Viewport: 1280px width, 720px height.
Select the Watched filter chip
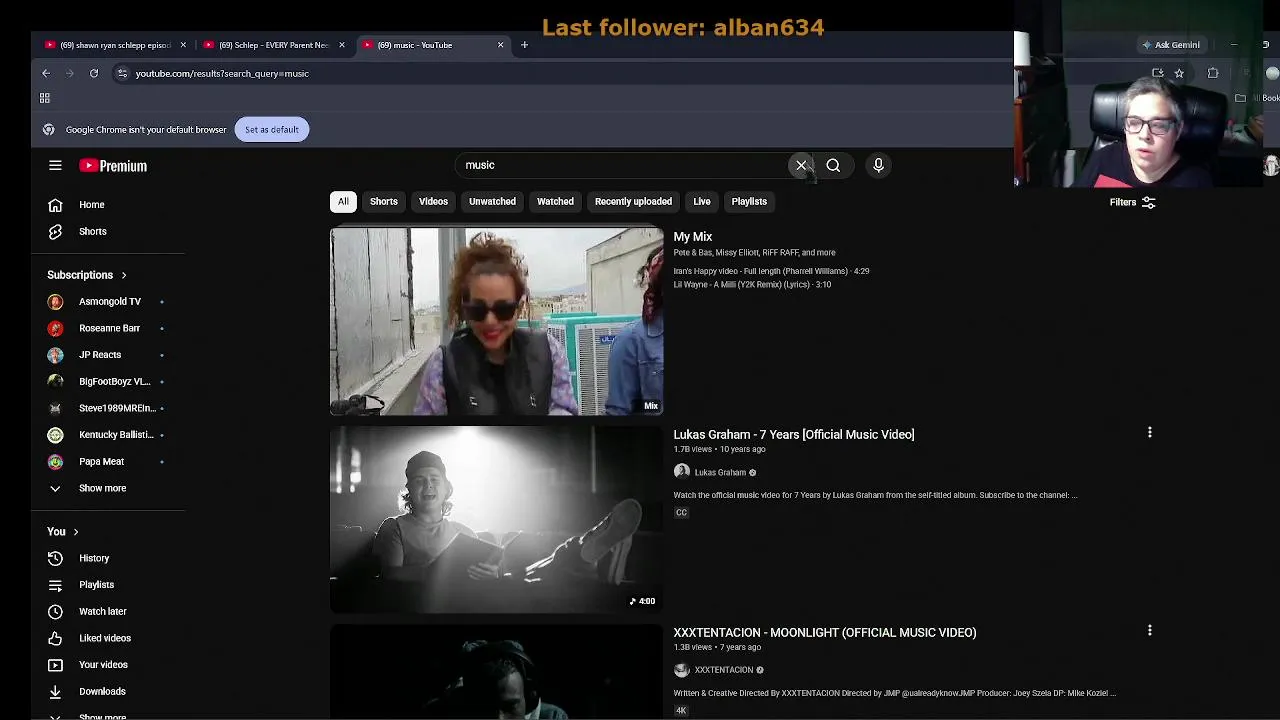tap(555, 202)
